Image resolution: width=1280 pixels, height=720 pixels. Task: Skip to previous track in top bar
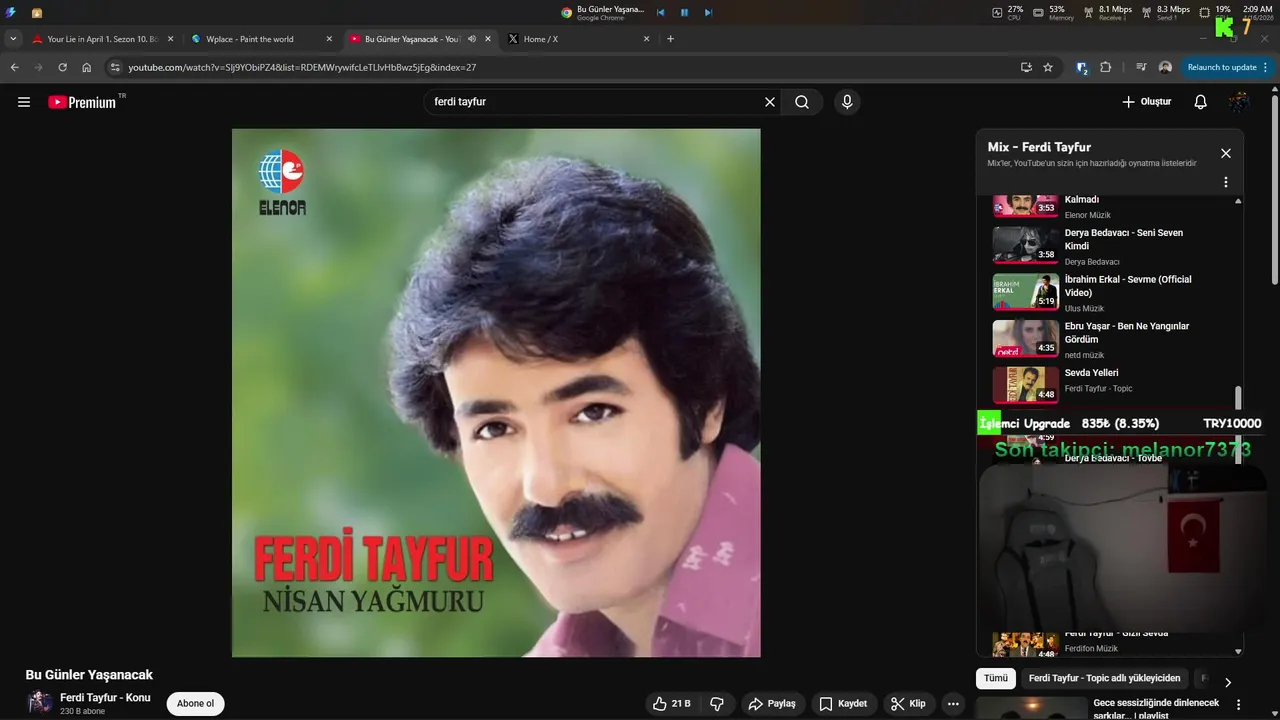click(x=661, y=13)
